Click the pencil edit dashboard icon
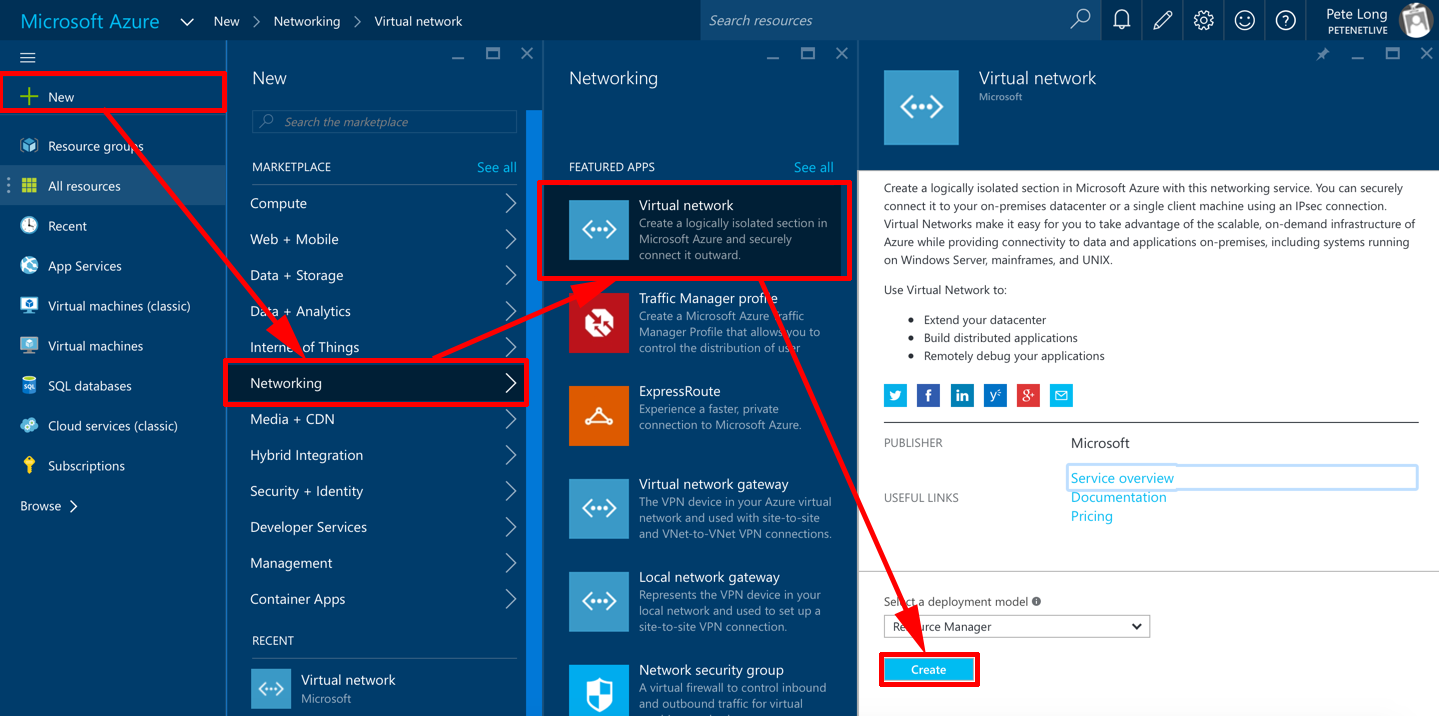1439x716 pixels. (x=1163, y=20)
